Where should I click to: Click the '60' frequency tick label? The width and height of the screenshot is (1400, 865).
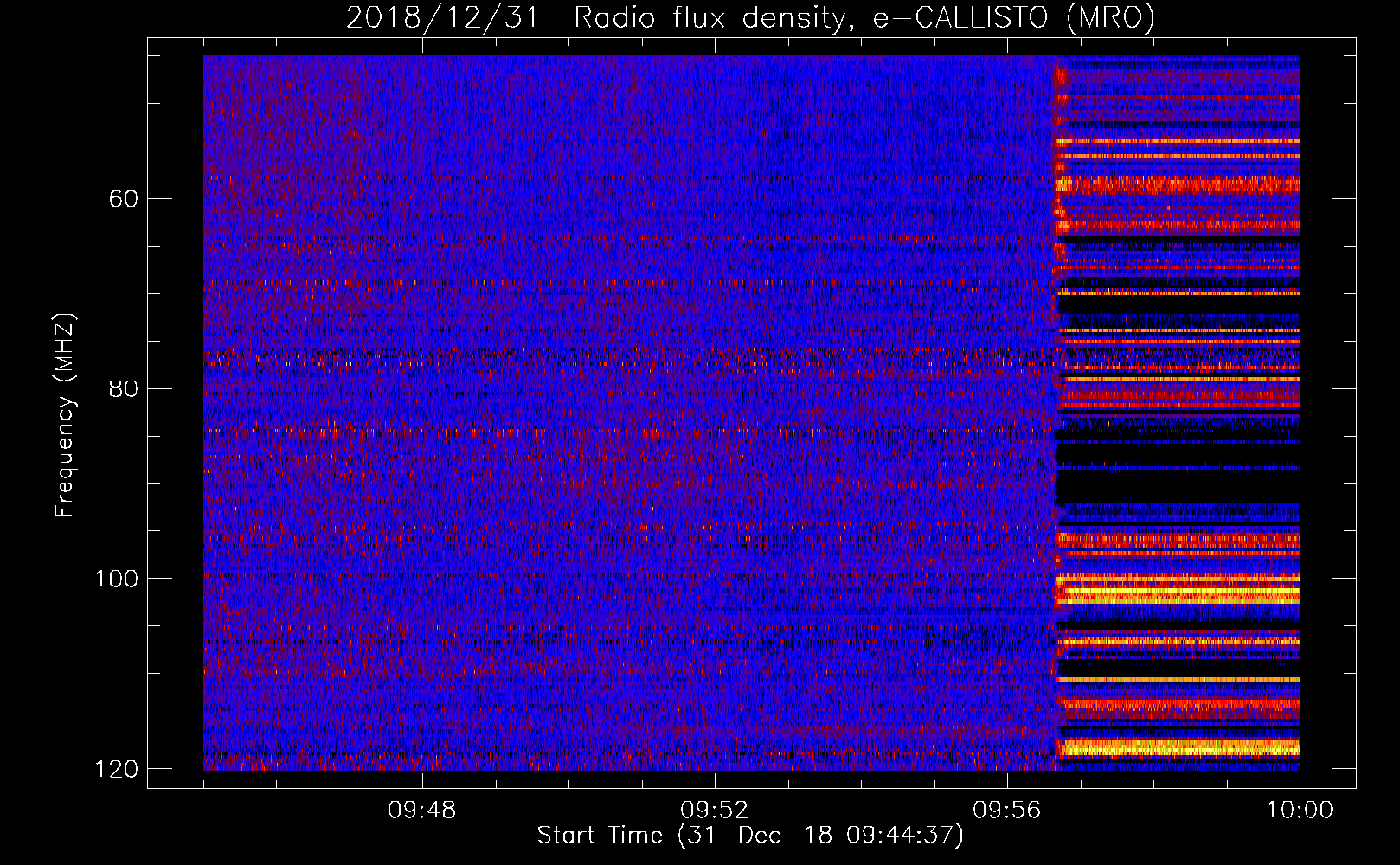[x=124, y=199]
